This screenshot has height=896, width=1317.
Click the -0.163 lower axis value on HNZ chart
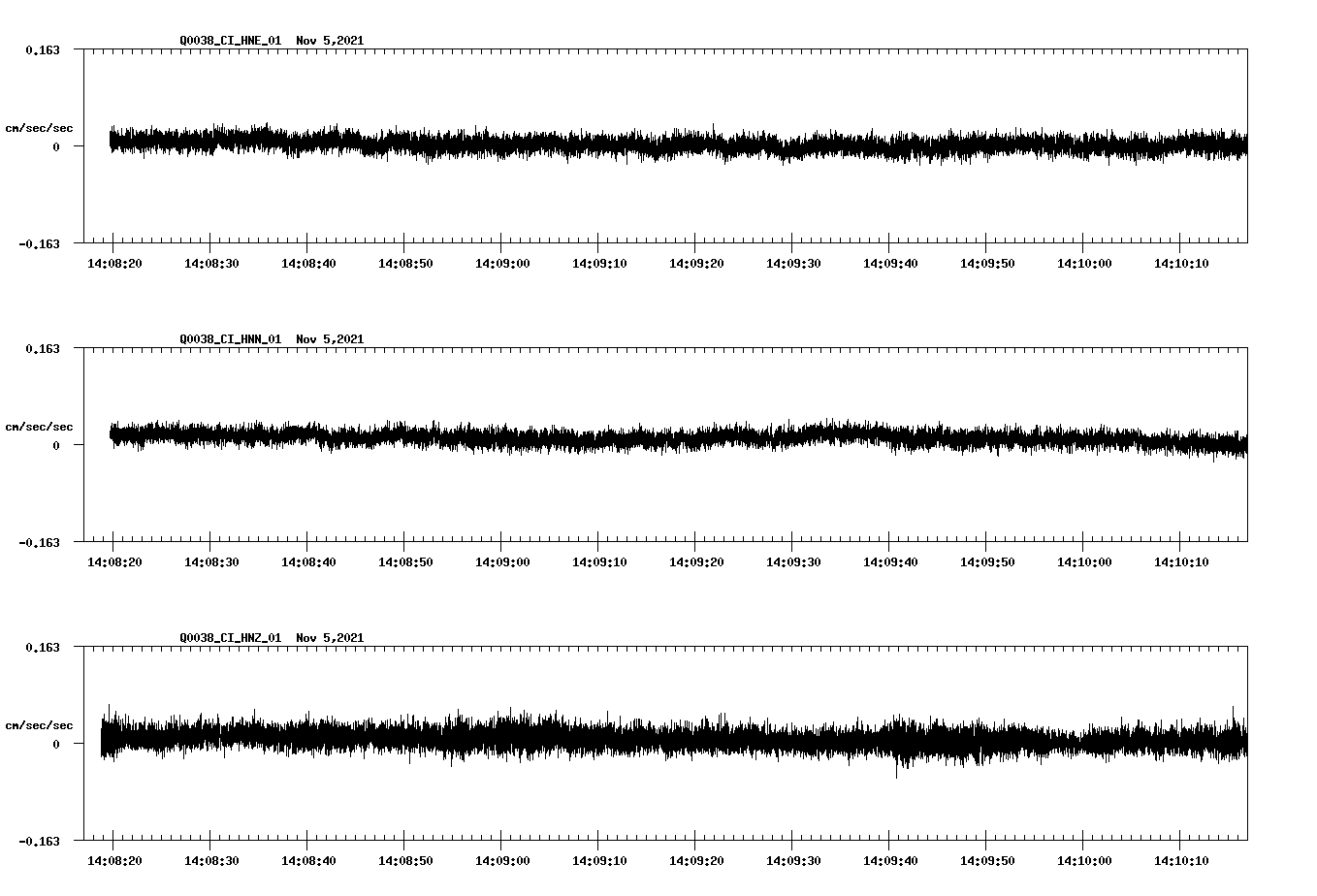[x=39, y=841]
